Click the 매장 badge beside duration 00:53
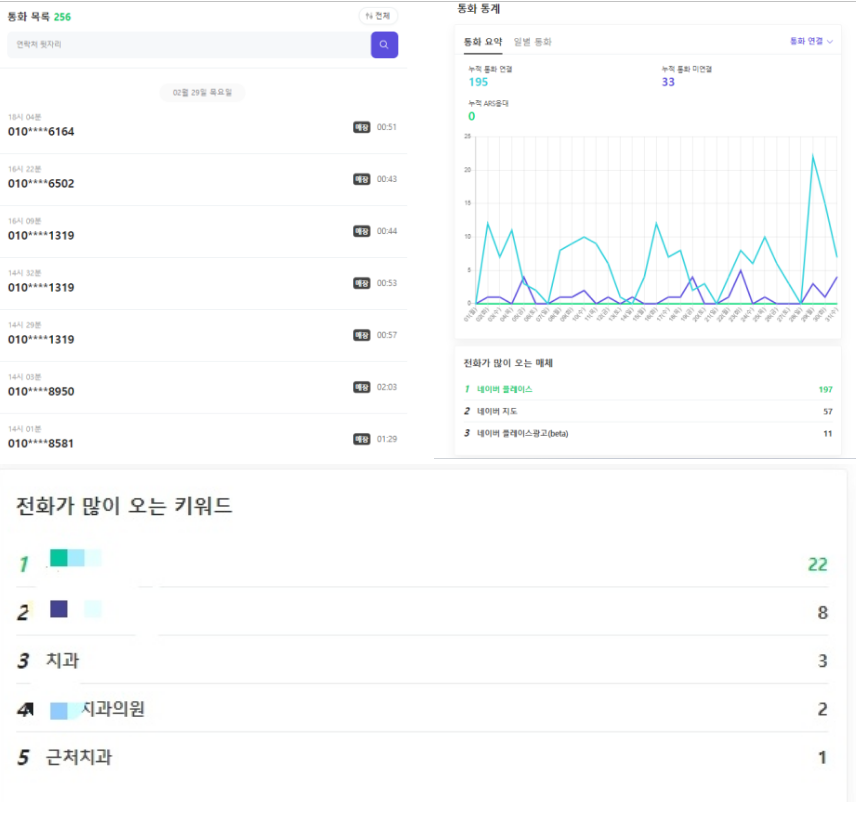The height and width of the screenshot is (814, 856). [361, 283]
